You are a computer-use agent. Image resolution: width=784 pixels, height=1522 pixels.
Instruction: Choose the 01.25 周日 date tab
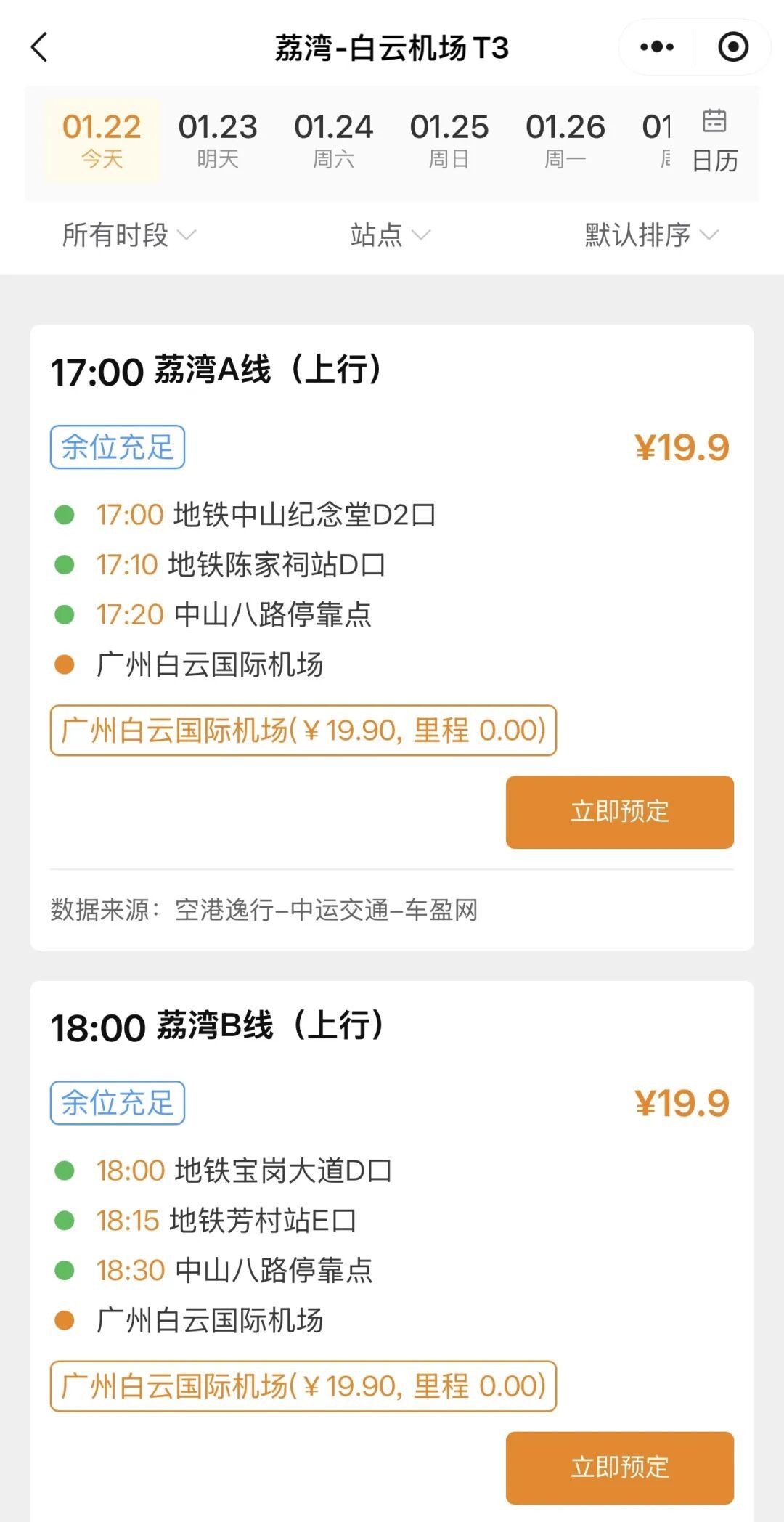[x=449, y=140]
